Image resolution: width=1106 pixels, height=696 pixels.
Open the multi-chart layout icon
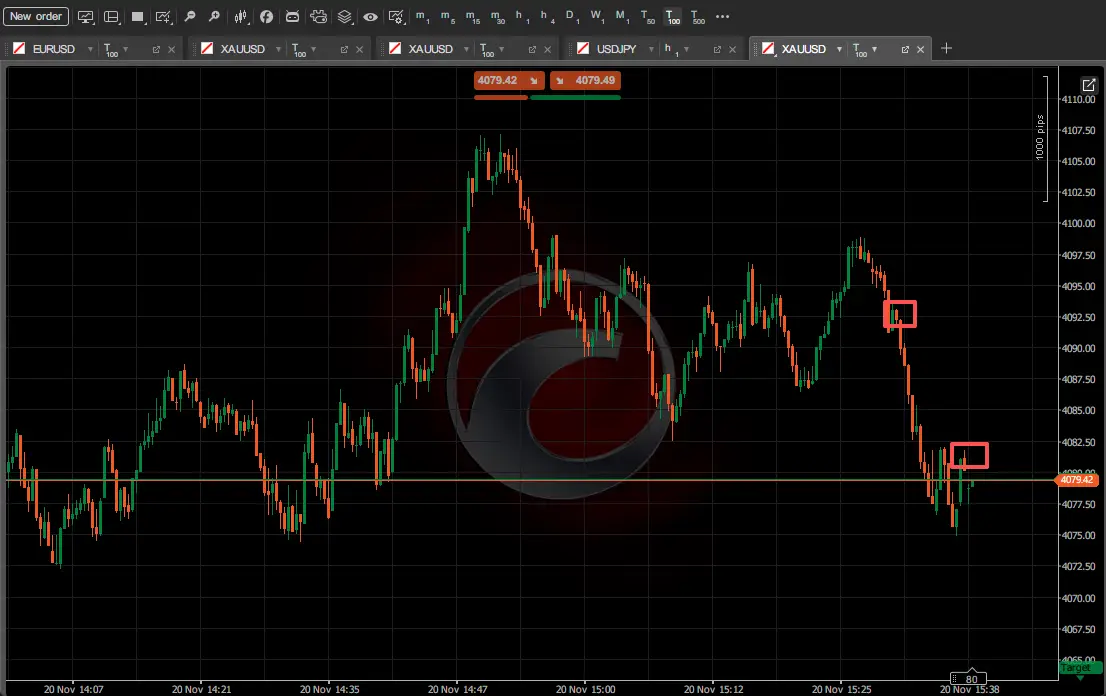111,16
